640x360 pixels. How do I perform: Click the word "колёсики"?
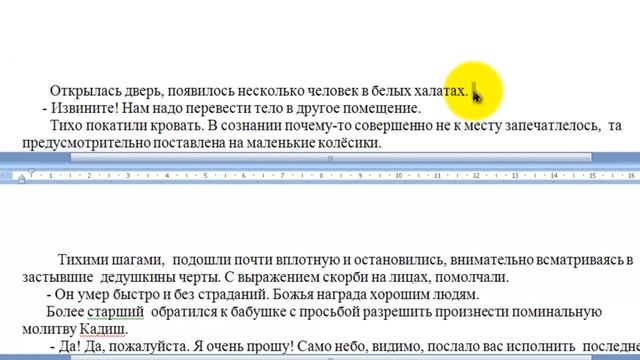pyautogui.click(x=347, y=143)
